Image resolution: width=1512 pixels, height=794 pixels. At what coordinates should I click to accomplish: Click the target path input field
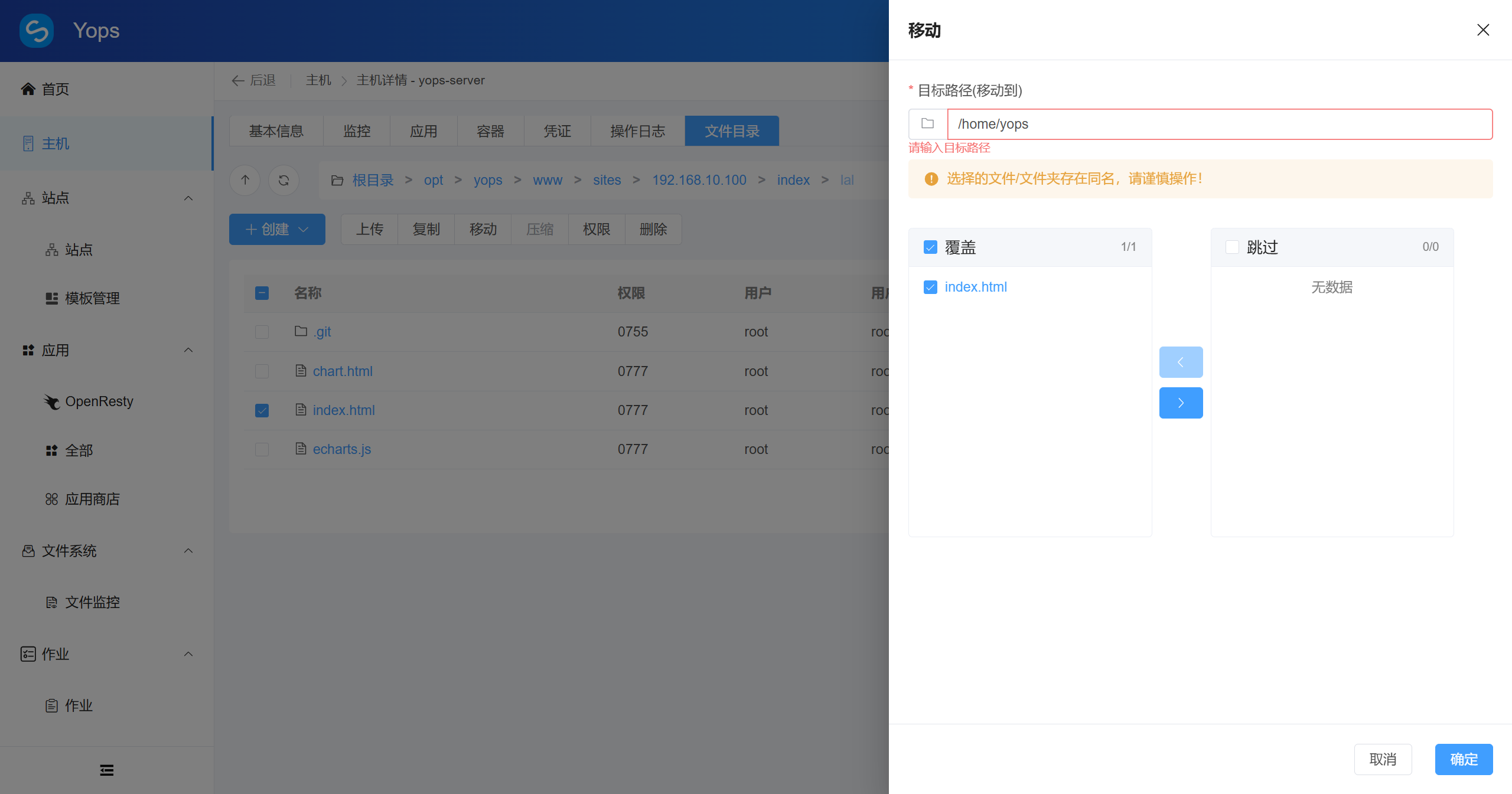(1219, 124)
